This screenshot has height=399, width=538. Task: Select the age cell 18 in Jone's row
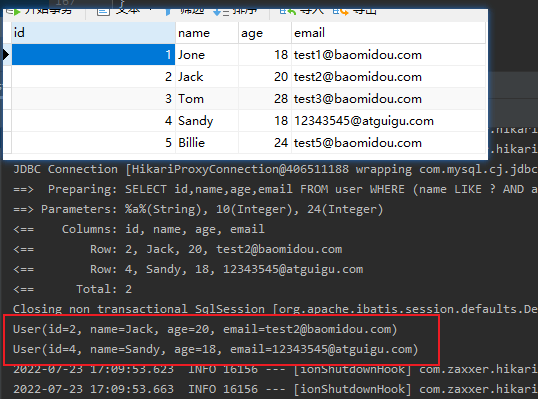265,55
